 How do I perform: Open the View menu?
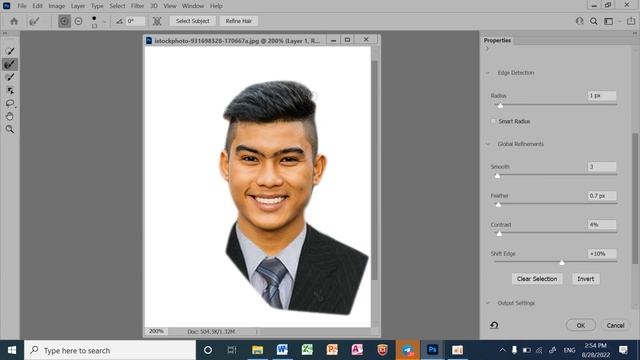pyautogui.click(x=170, y=6)
